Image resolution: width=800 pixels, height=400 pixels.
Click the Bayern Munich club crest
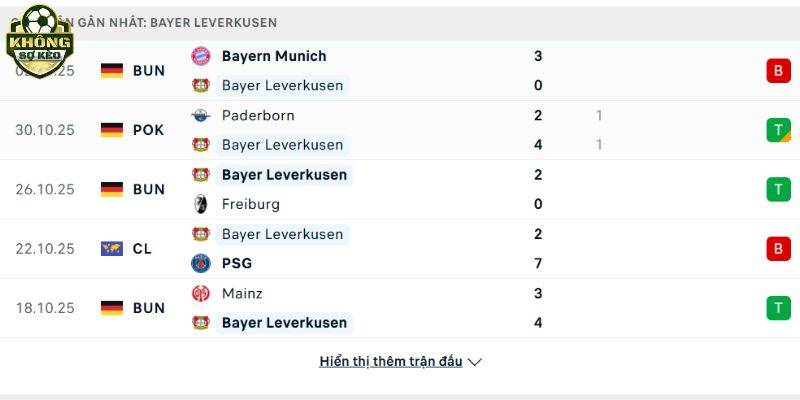[201, 56]
